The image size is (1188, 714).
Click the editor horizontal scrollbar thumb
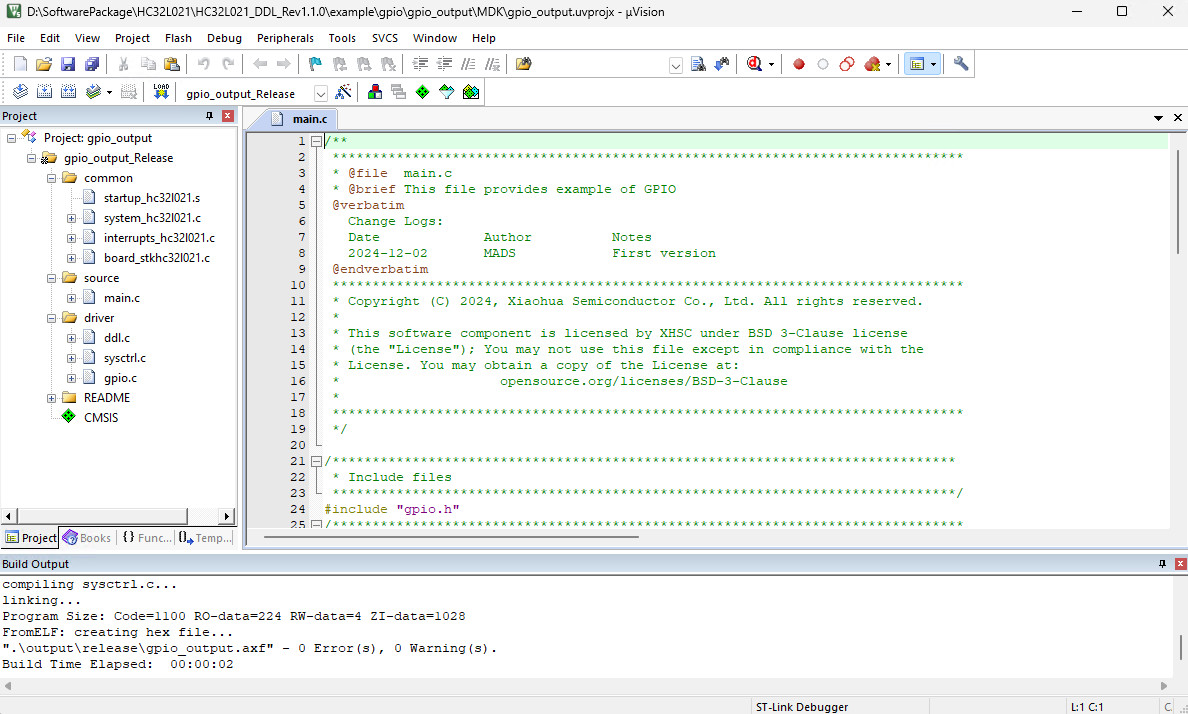pos(452,537)
